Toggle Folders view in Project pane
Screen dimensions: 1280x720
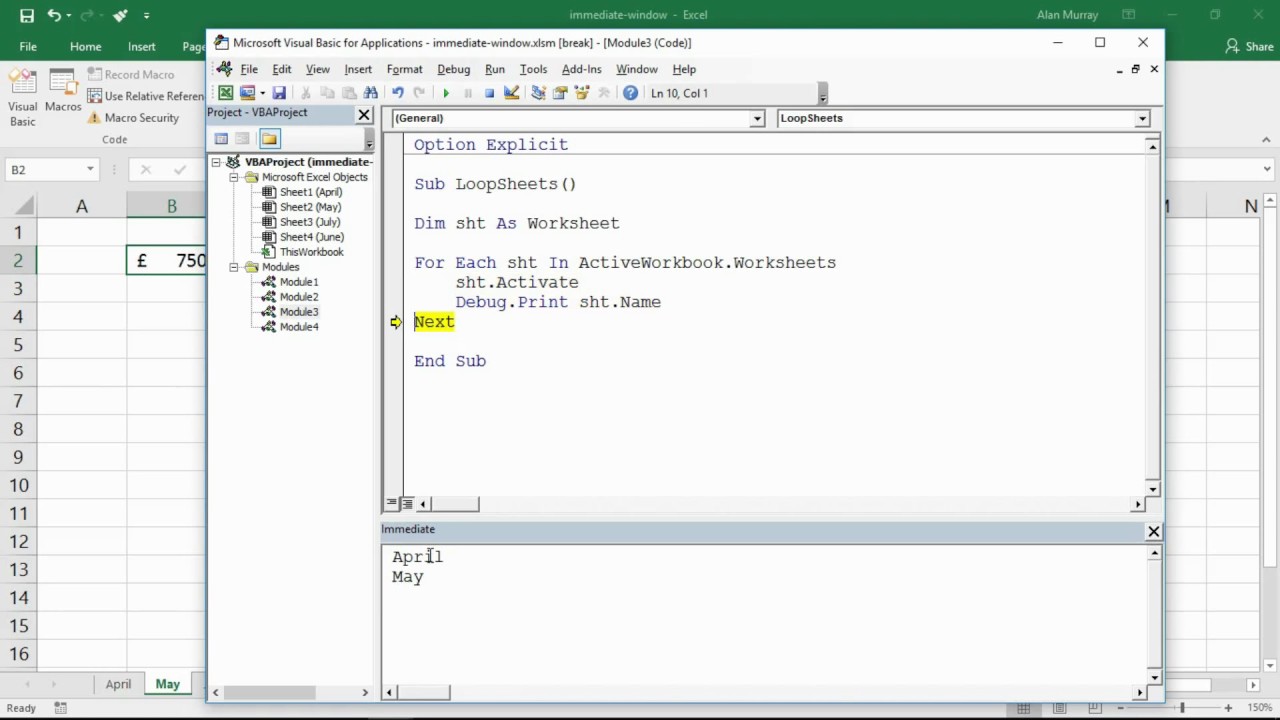click(x=269, y=139)
